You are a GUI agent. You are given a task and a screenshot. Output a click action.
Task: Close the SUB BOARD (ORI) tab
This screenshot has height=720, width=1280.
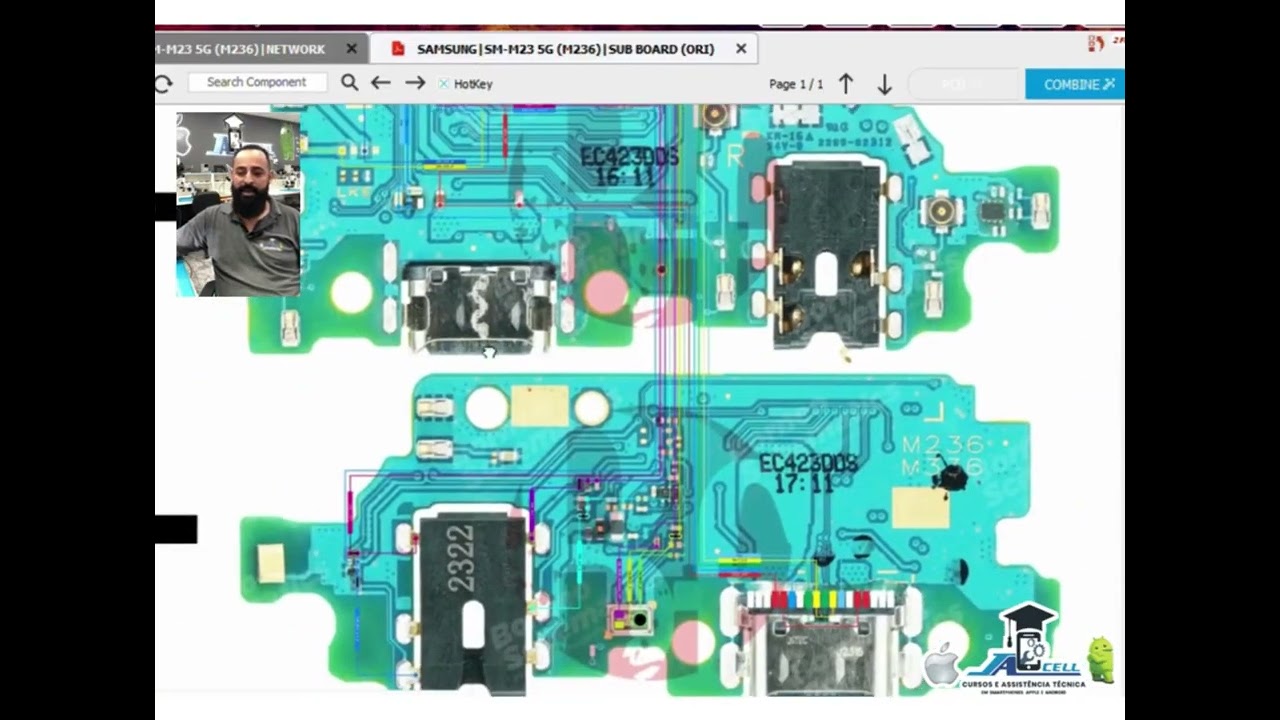(741, 49)
